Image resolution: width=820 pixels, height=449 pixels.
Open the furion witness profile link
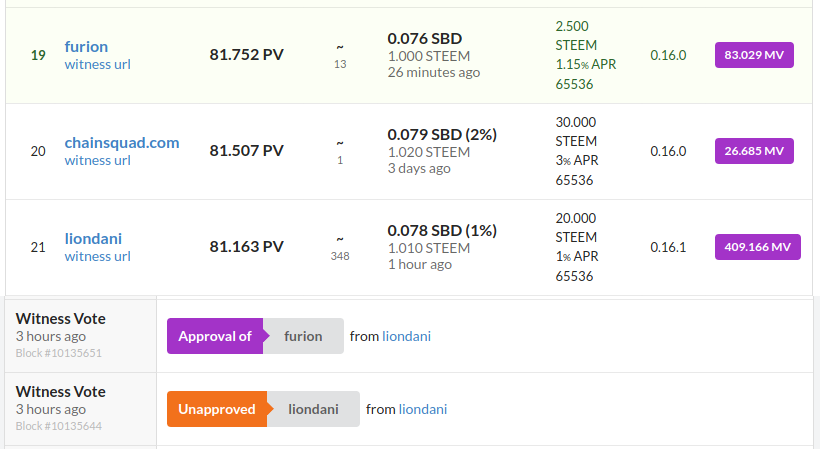coord(86,47)
